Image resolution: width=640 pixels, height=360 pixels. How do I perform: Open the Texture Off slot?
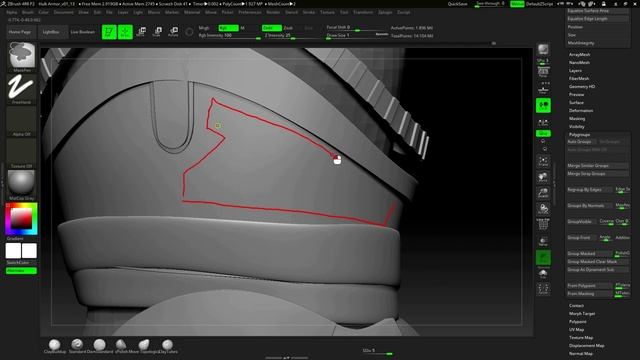click(21, 153)
